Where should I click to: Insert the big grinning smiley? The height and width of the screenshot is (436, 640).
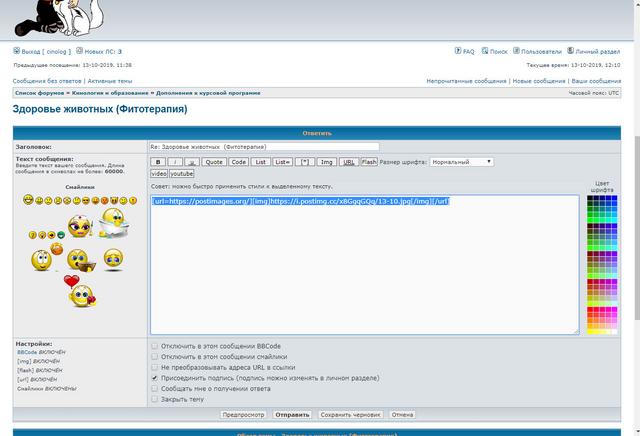pyautogui.click(x=28, y=200)
